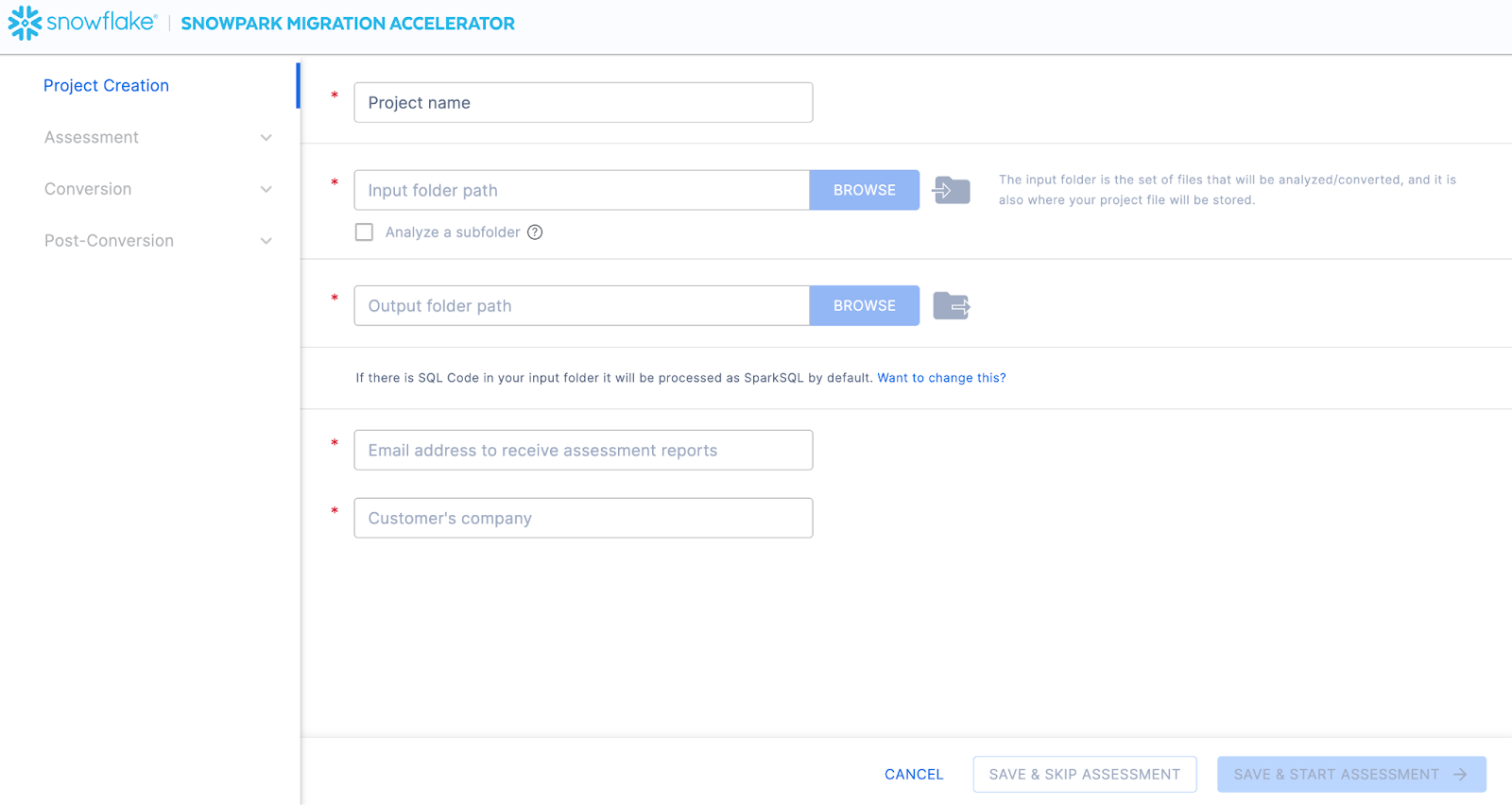Open the Want to change this link

pos(941,378)
